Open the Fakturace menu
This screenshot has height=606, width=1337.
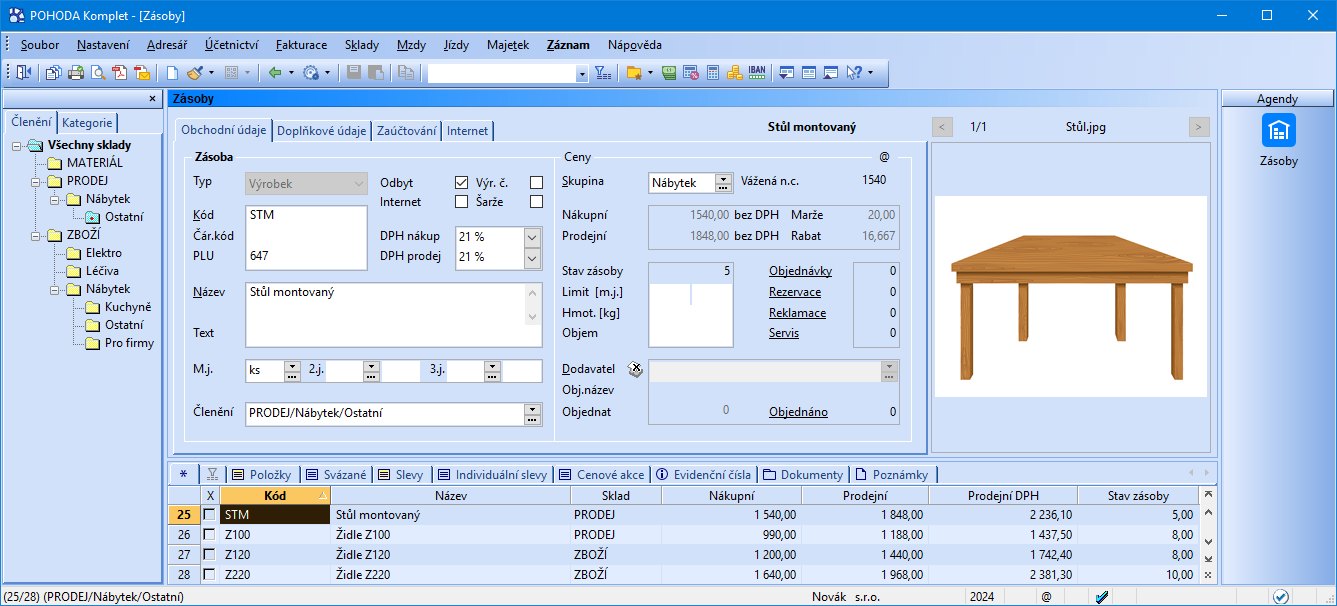(x=301, y=45)
